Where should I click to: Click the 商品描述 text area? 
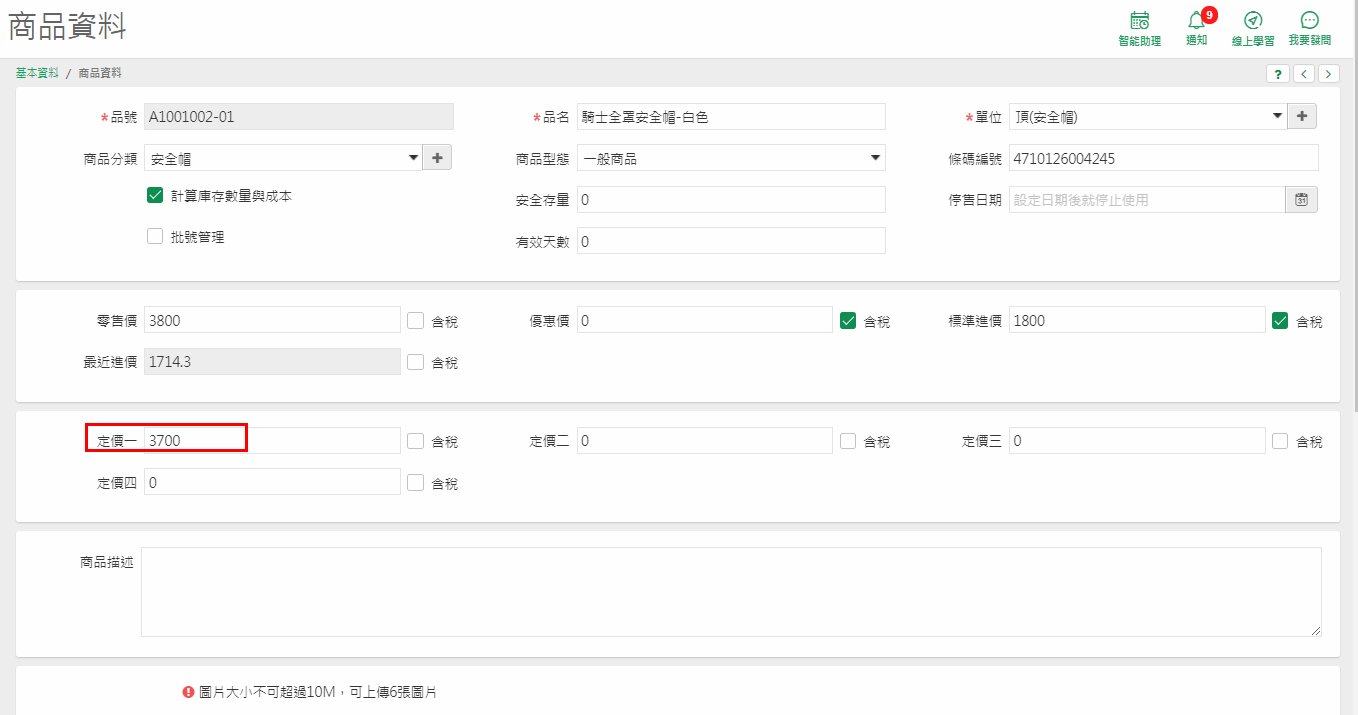click(731, 592)
